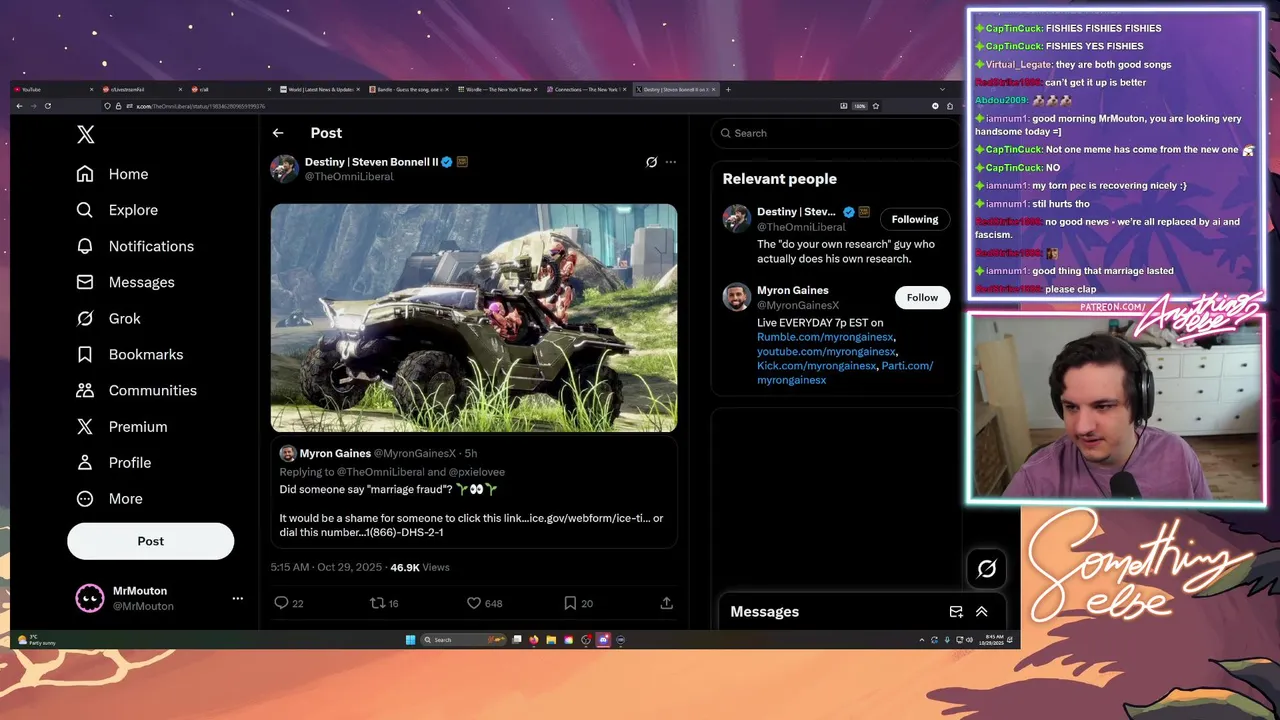Open the More options in sidebar
This screenshot has width=1280, height=720.
click(x=109, y=498)
